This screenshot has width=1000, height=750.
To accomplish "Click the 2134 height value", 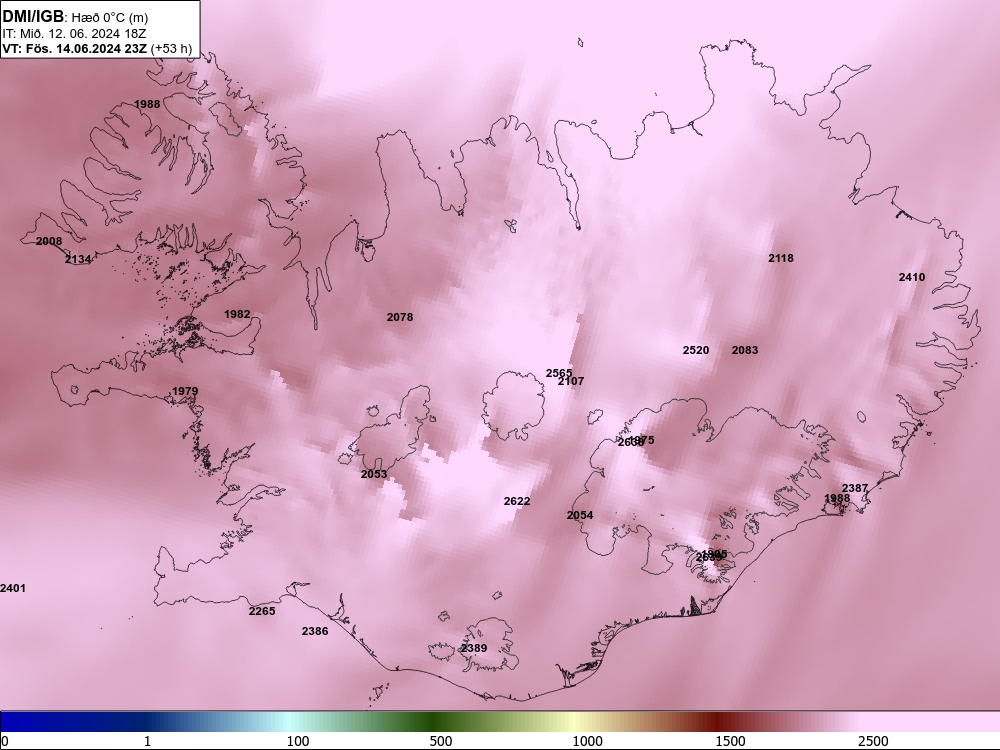I will [78, 259].
